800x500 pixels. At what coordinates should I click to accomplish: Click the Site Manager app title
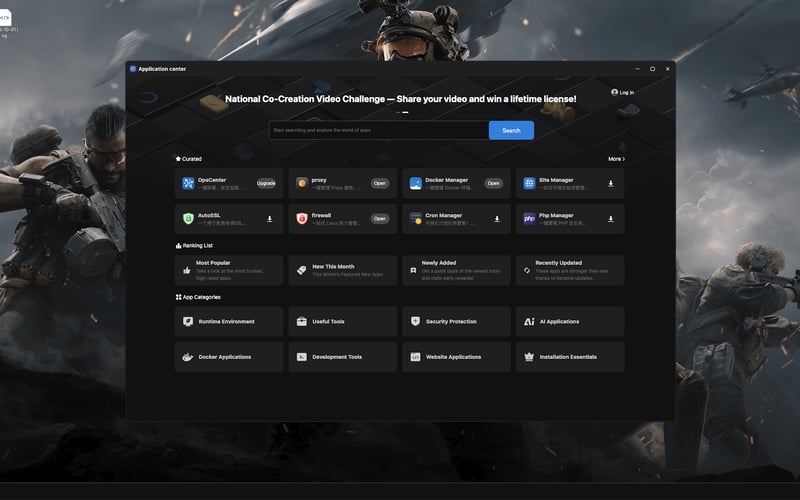(x=556, y=180)
